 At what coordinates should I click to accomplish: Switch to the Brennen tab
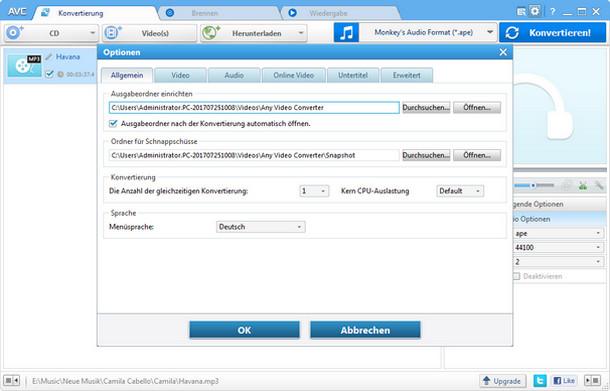pos(220,13)
